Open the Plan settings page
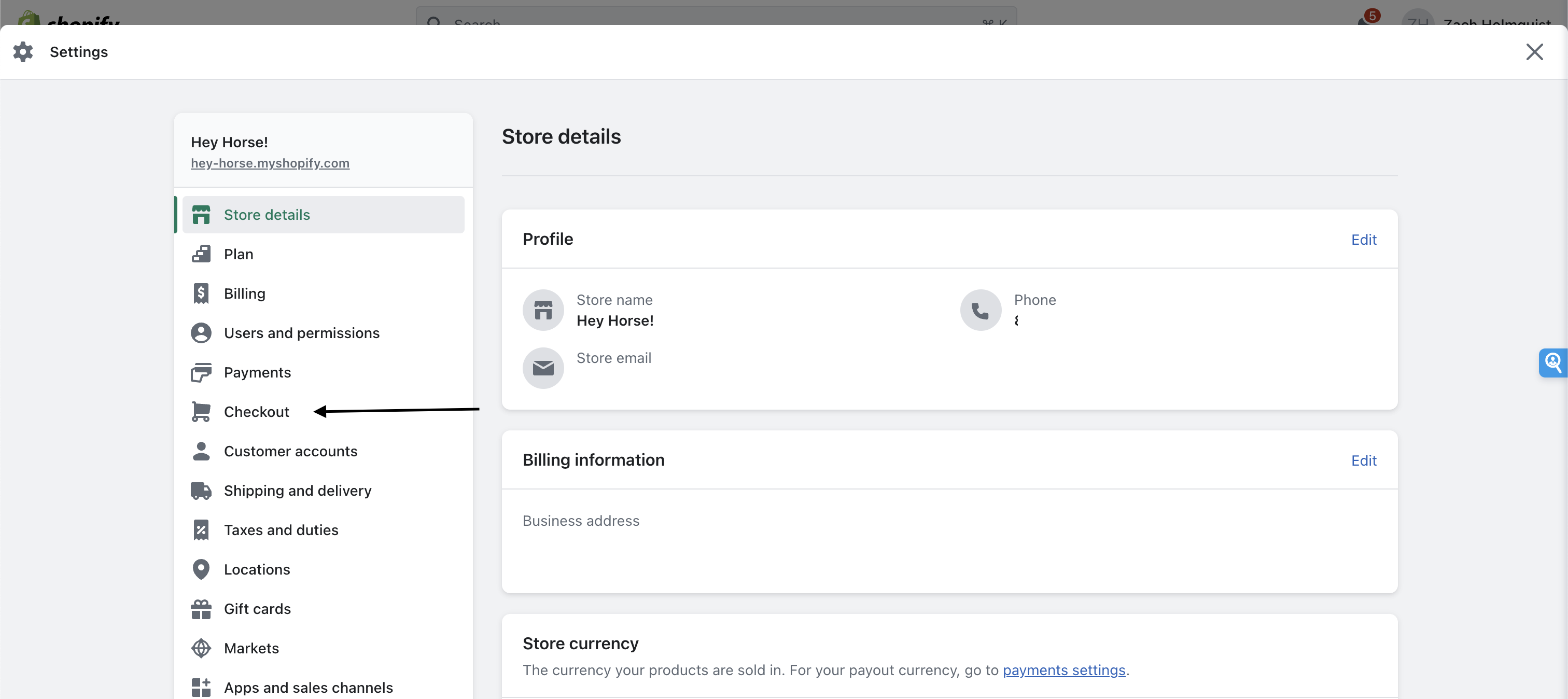 click(323, 254)
